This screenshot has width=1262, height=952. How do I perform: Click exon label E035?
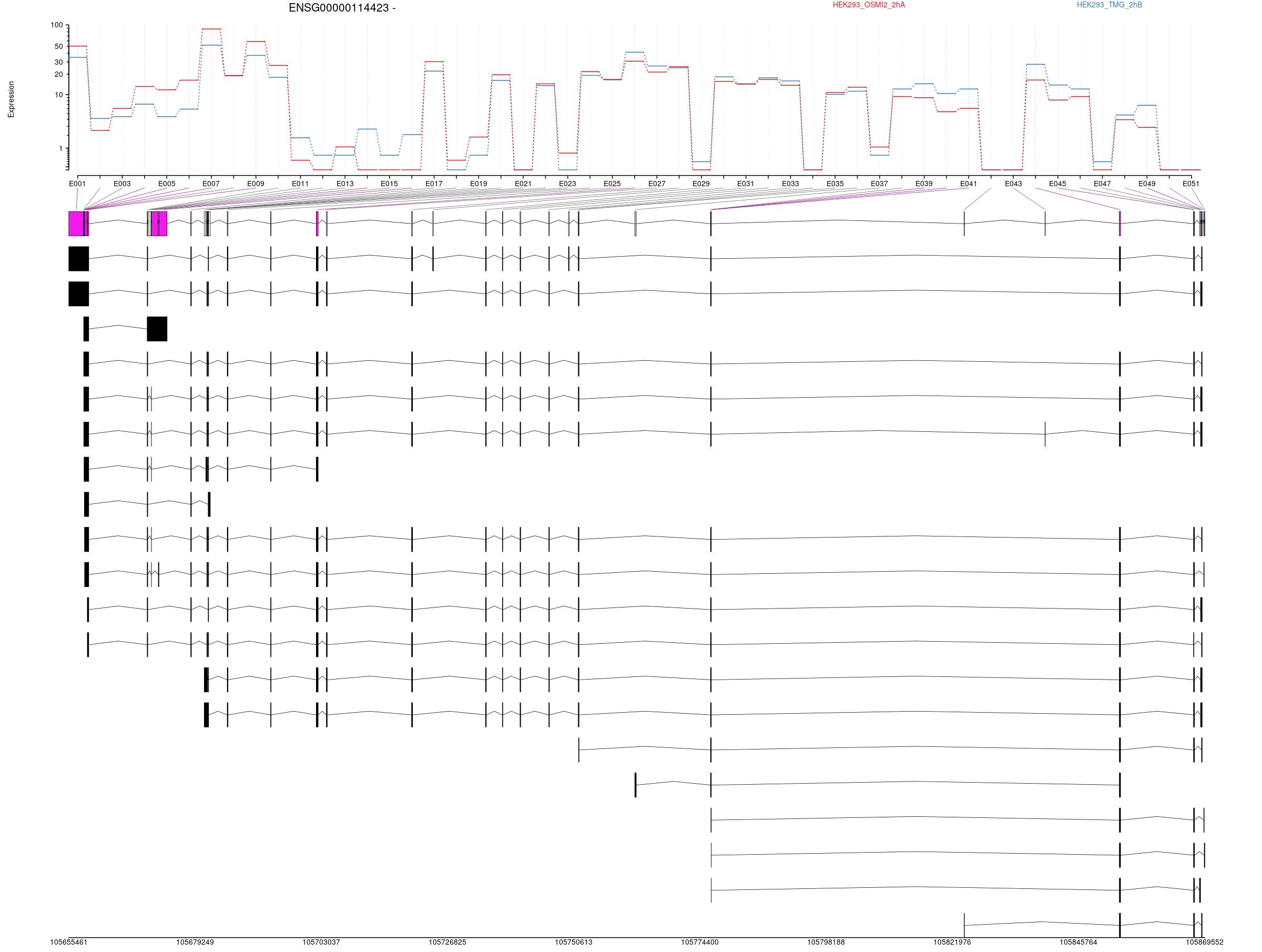pos(835,184)
